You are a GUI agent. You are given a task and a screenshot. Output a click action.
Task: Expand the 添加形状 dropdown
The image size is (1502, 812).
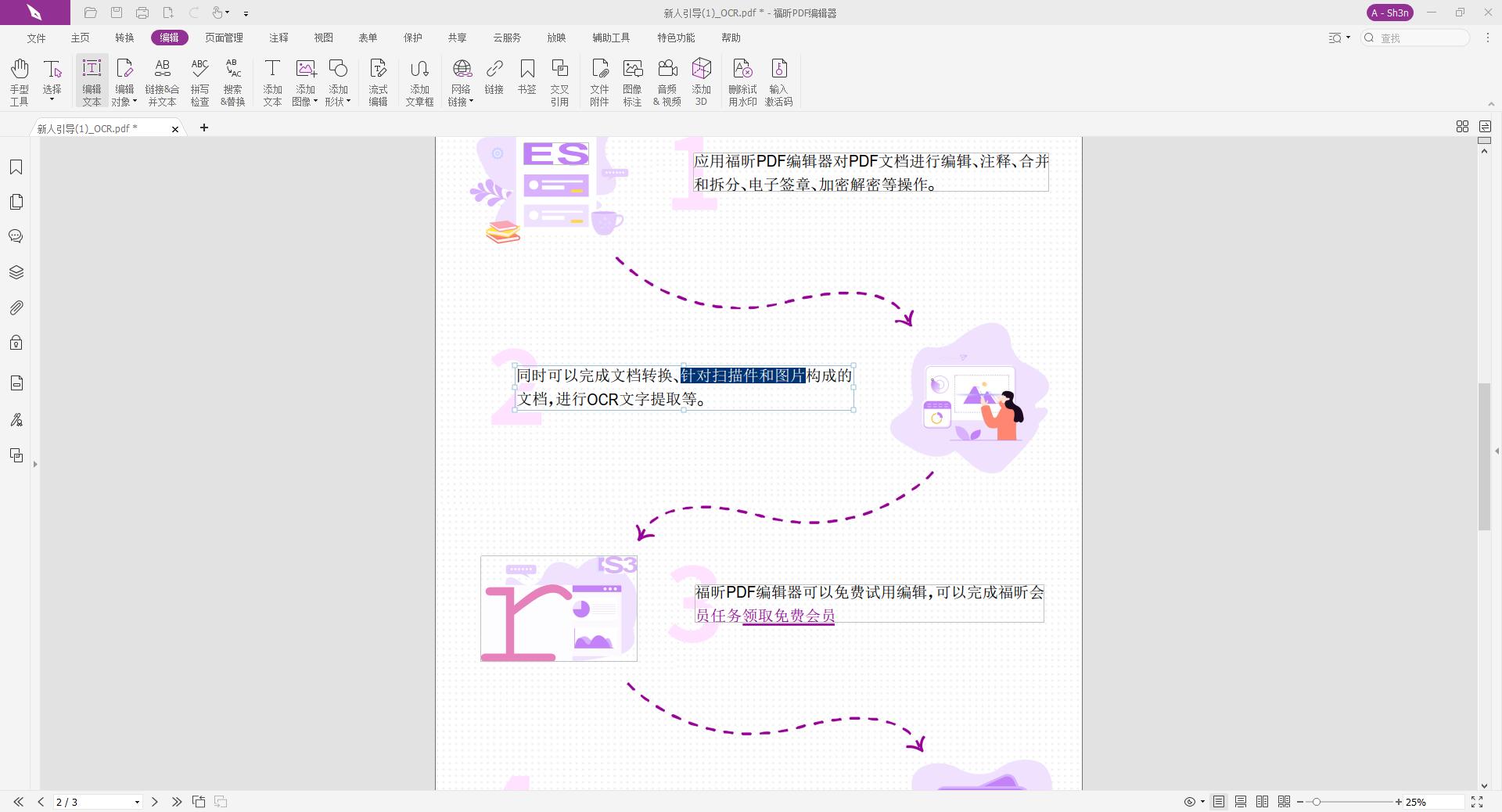(350, 100)
